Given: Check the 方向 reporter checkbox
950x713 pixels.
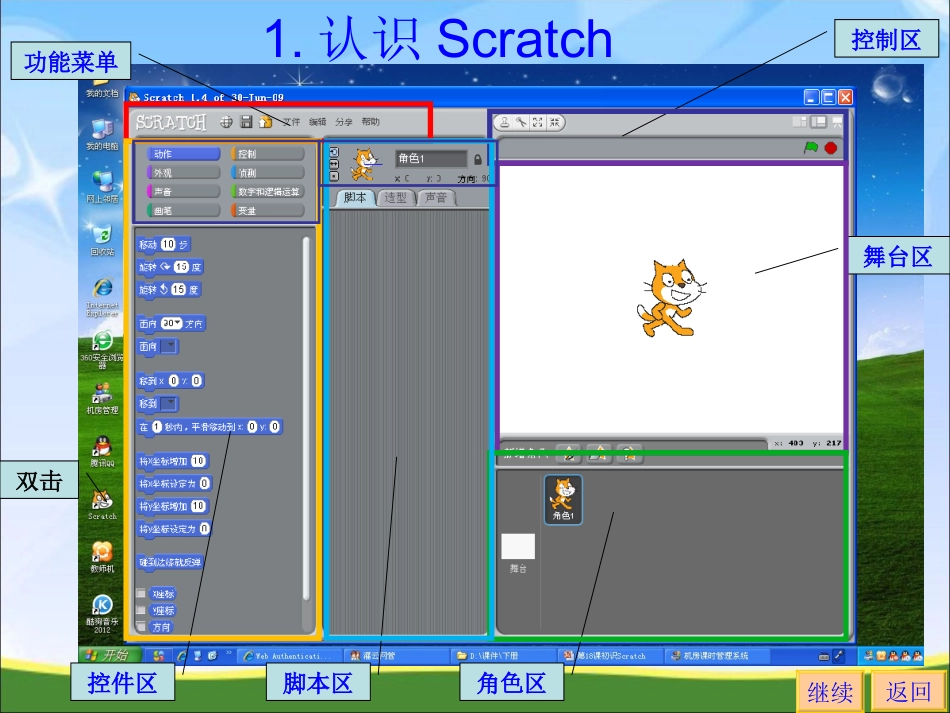Looking at the screenshot, I should [141, 627].
